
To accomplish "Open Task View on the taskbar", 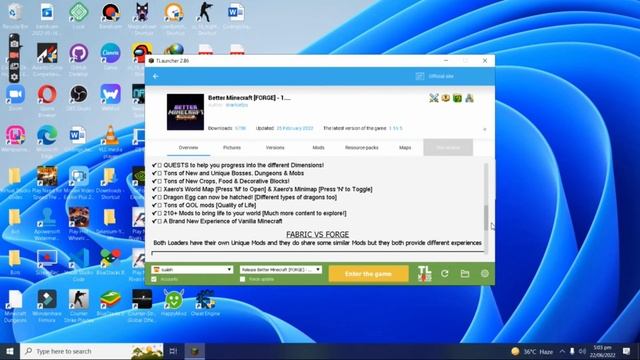I will tap(173, 351).
